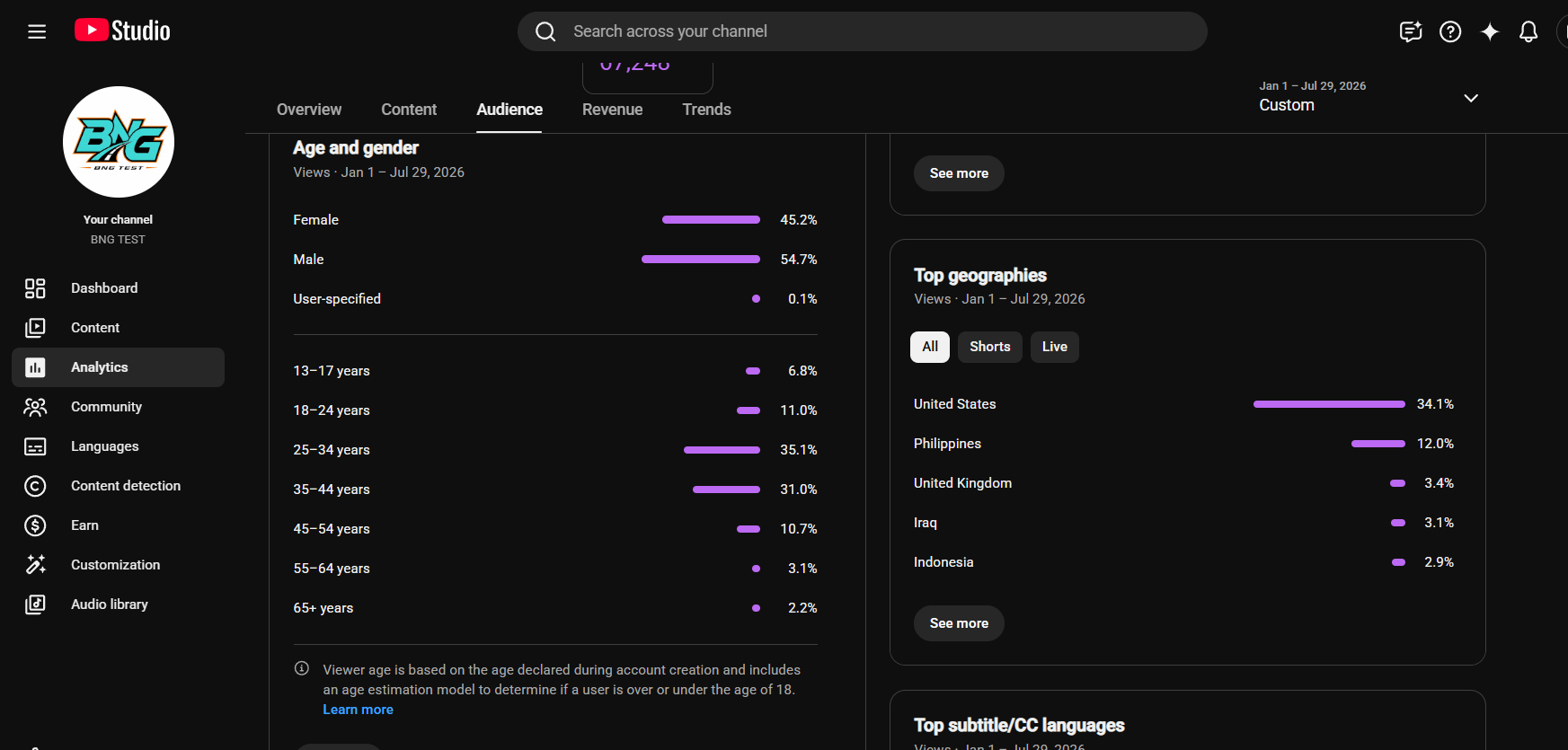Open Languages in the sidebar
The width and height of the screenshot is (1568, 750).
point(119,446)
